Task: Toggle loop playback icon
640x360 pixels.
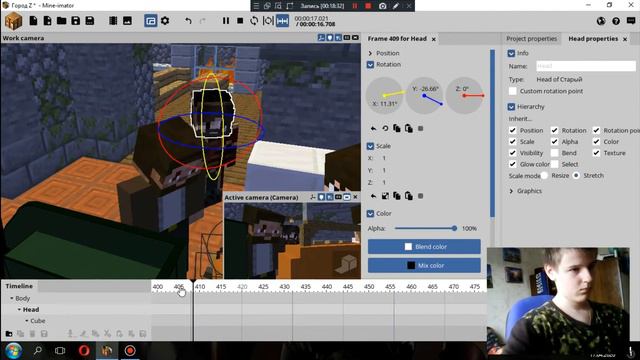Action: click(x=254, y=20)
